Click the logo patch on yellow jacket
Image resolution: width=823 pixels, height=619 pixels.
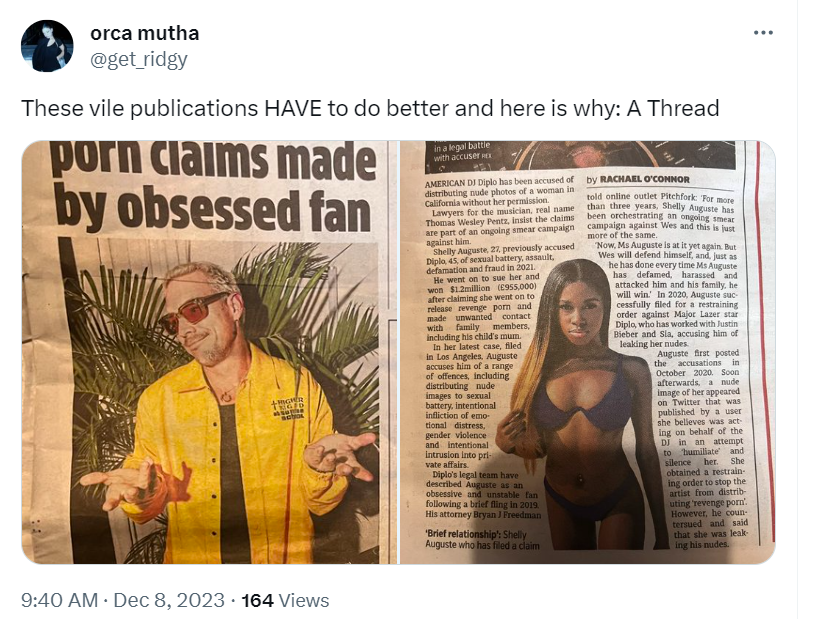pos(288,409)
